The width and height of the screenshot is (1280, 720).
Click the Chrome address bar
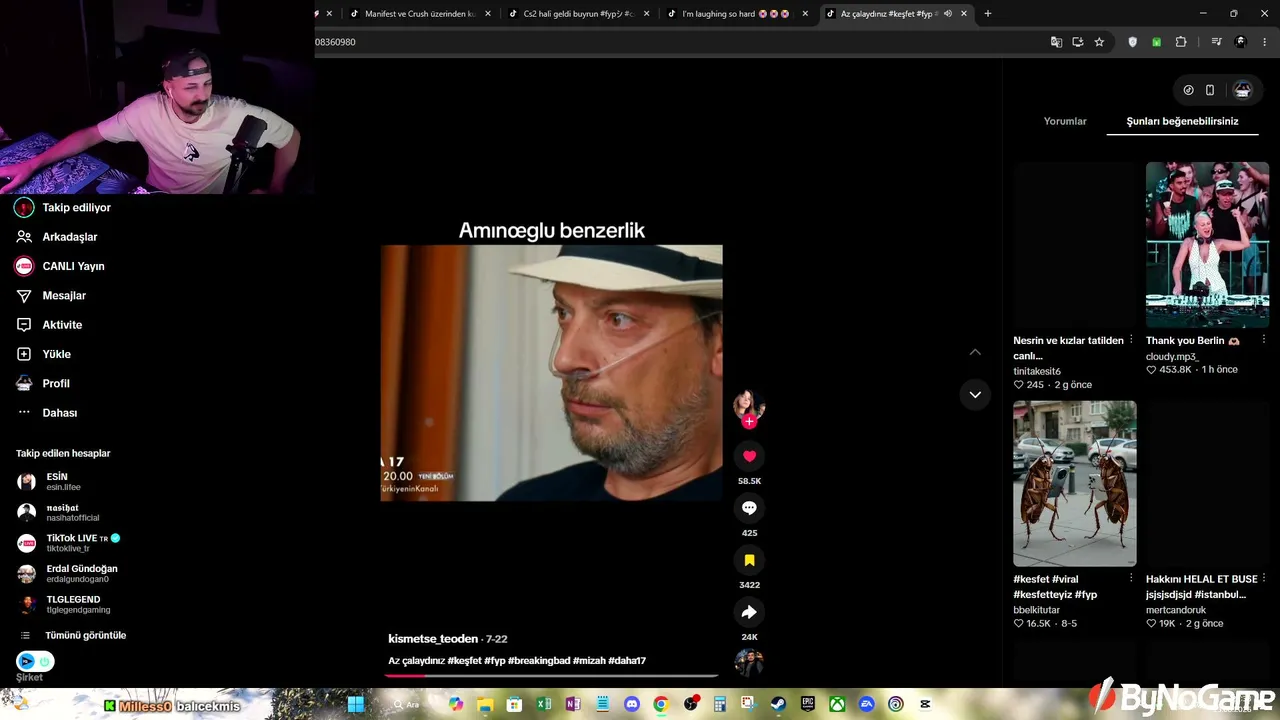(x=680, y=42)
